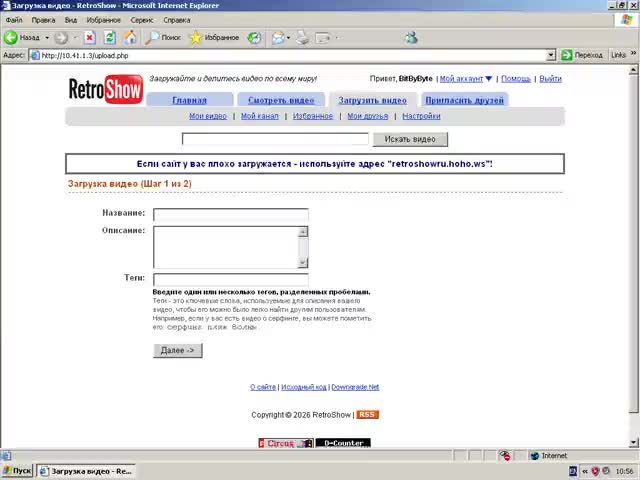Open the Windows "Пуск" start button
The height and width of the screenshot is (480, 640).
[x=17, y=470]
